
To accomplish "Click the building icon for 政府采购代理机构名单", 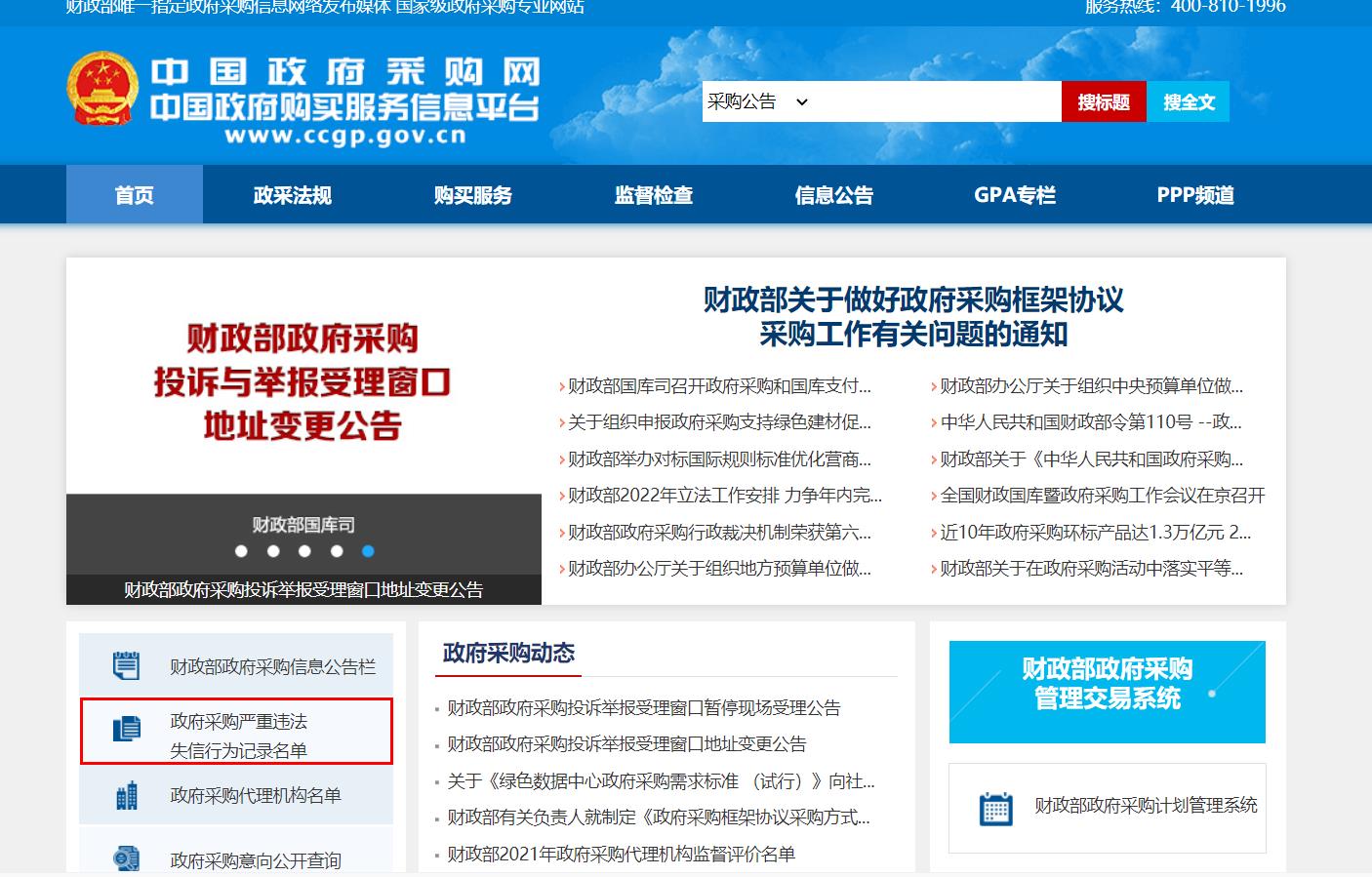I will [x=125, y=795].
